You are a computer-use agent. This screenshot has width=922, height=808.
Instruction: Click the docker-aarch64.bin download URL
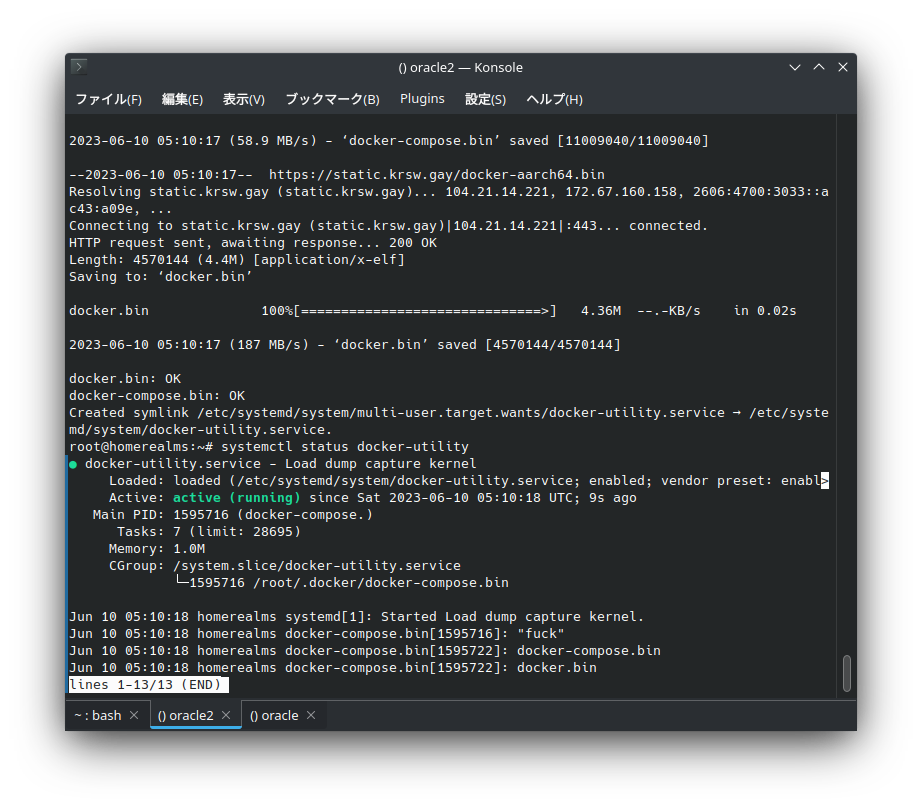pyautogui.click(x=436, y=174)
